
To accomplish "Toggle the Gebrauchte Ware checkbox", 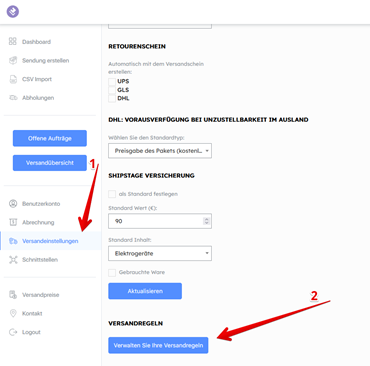I will coord(112,272).
